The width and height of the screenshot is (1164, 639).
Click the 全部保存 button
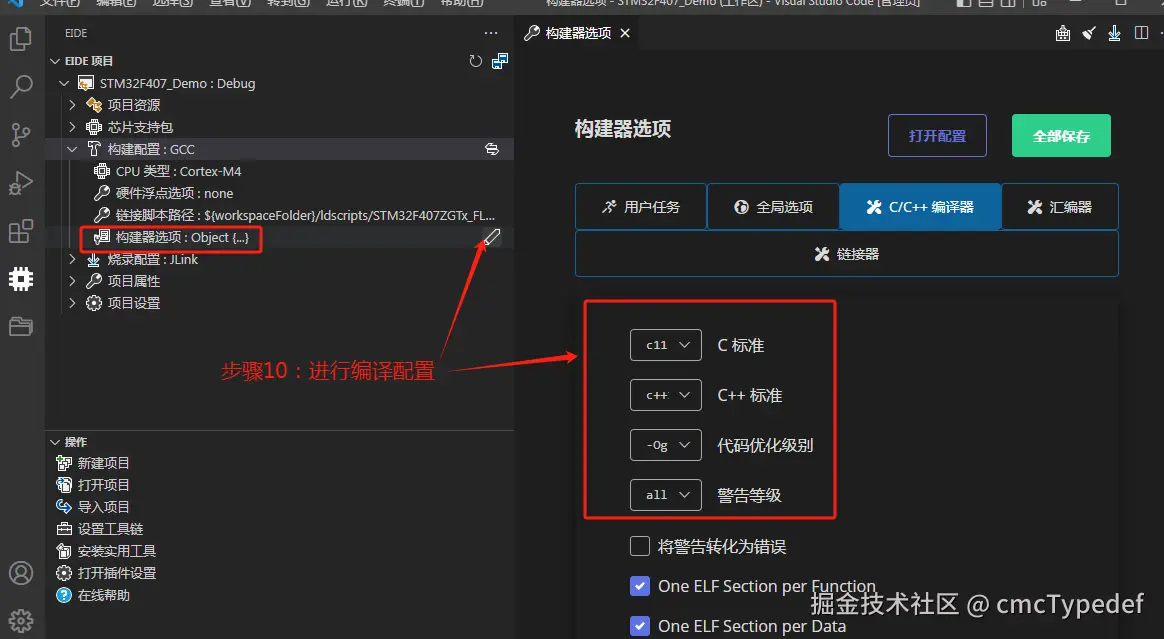pos(1062,136)
